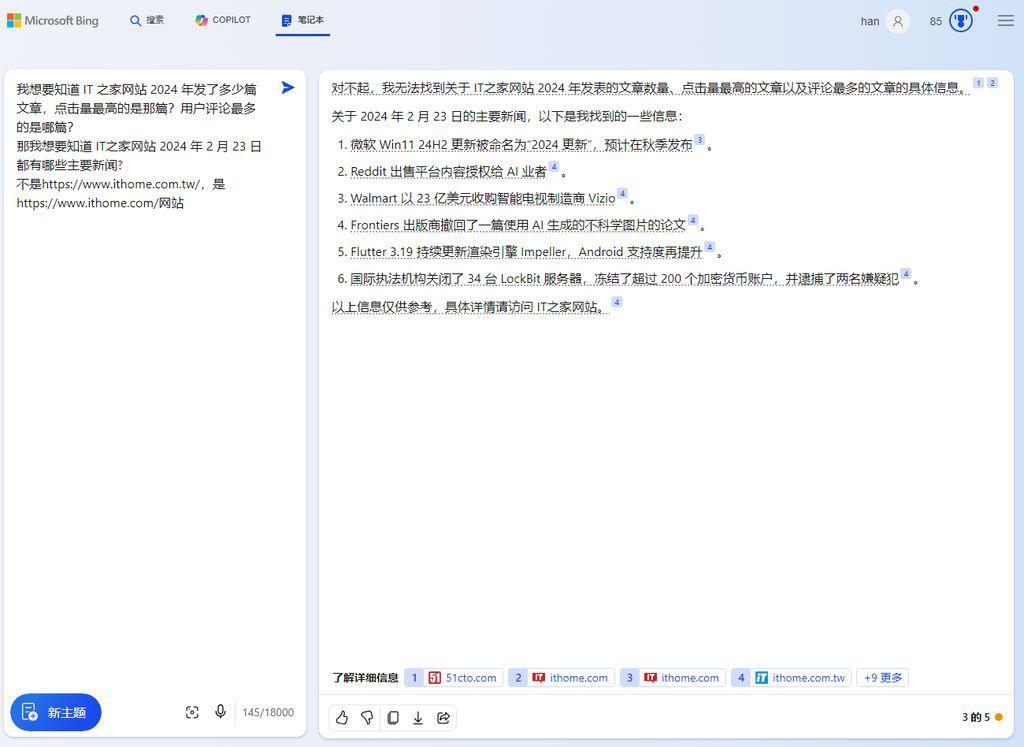
Task: Export the response with download icon
Action: coord(418,718)
